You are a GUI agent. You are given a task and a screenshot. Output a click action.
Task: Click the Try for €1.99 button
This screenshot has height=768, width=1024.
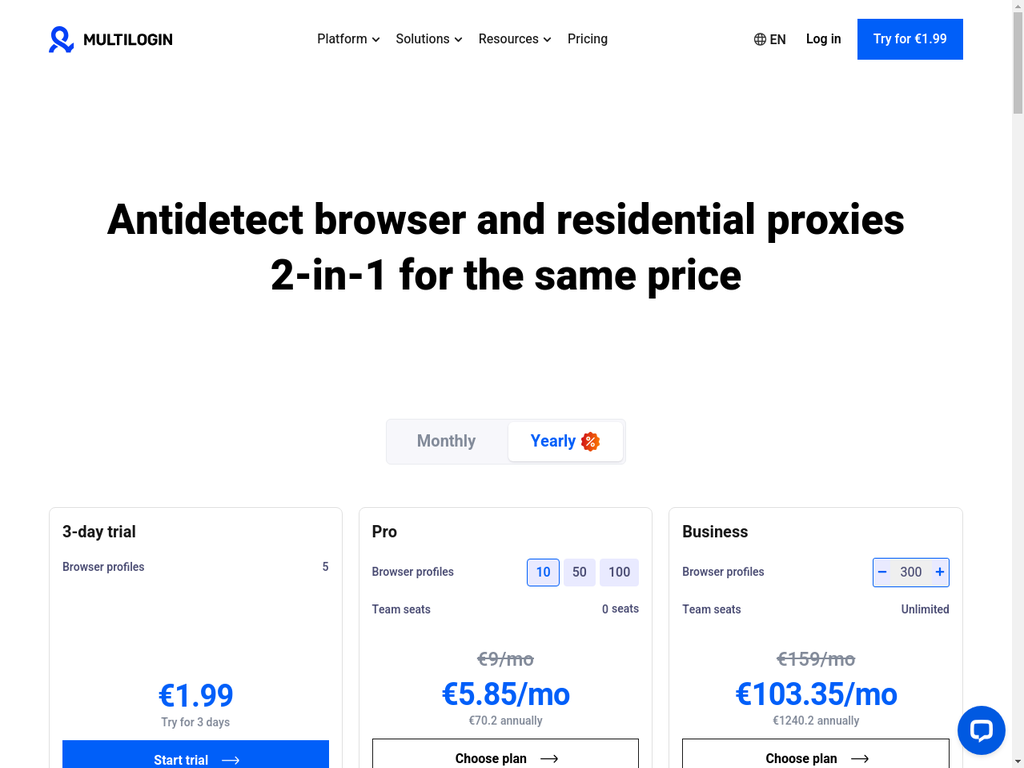(x=909, y=39)
